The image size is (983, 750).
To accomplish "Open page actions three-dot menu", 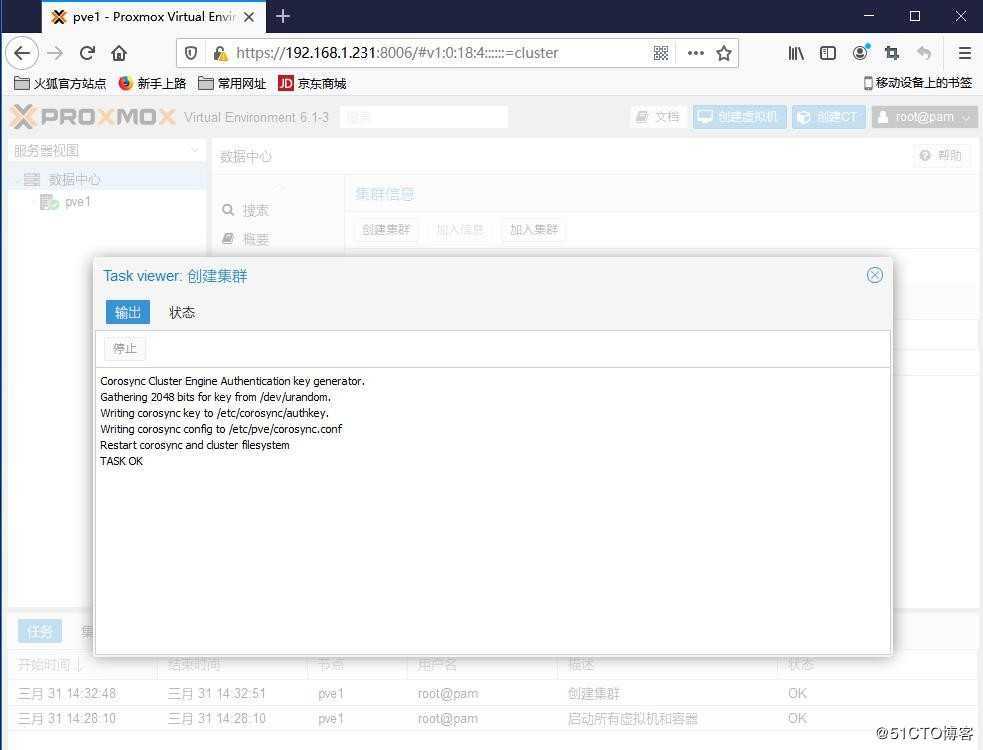I will 696,53.
